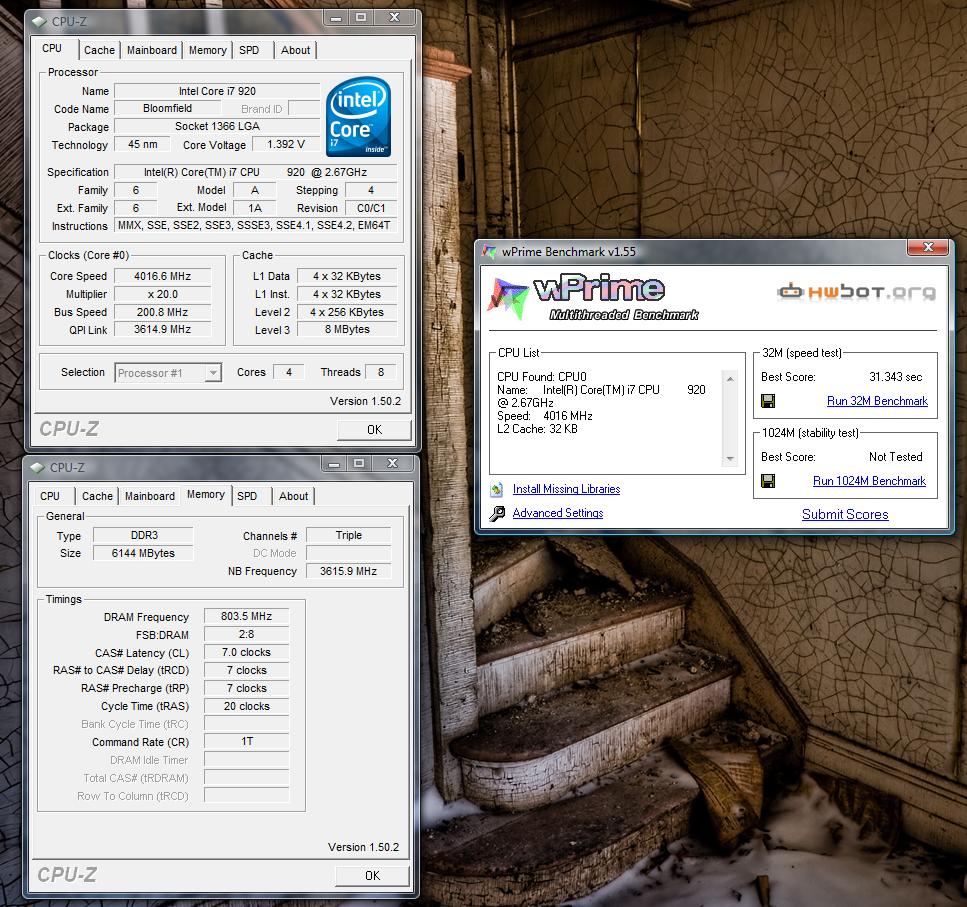Close the wPrime Benchmark window

pyautogui.click(x=929, y=247)
